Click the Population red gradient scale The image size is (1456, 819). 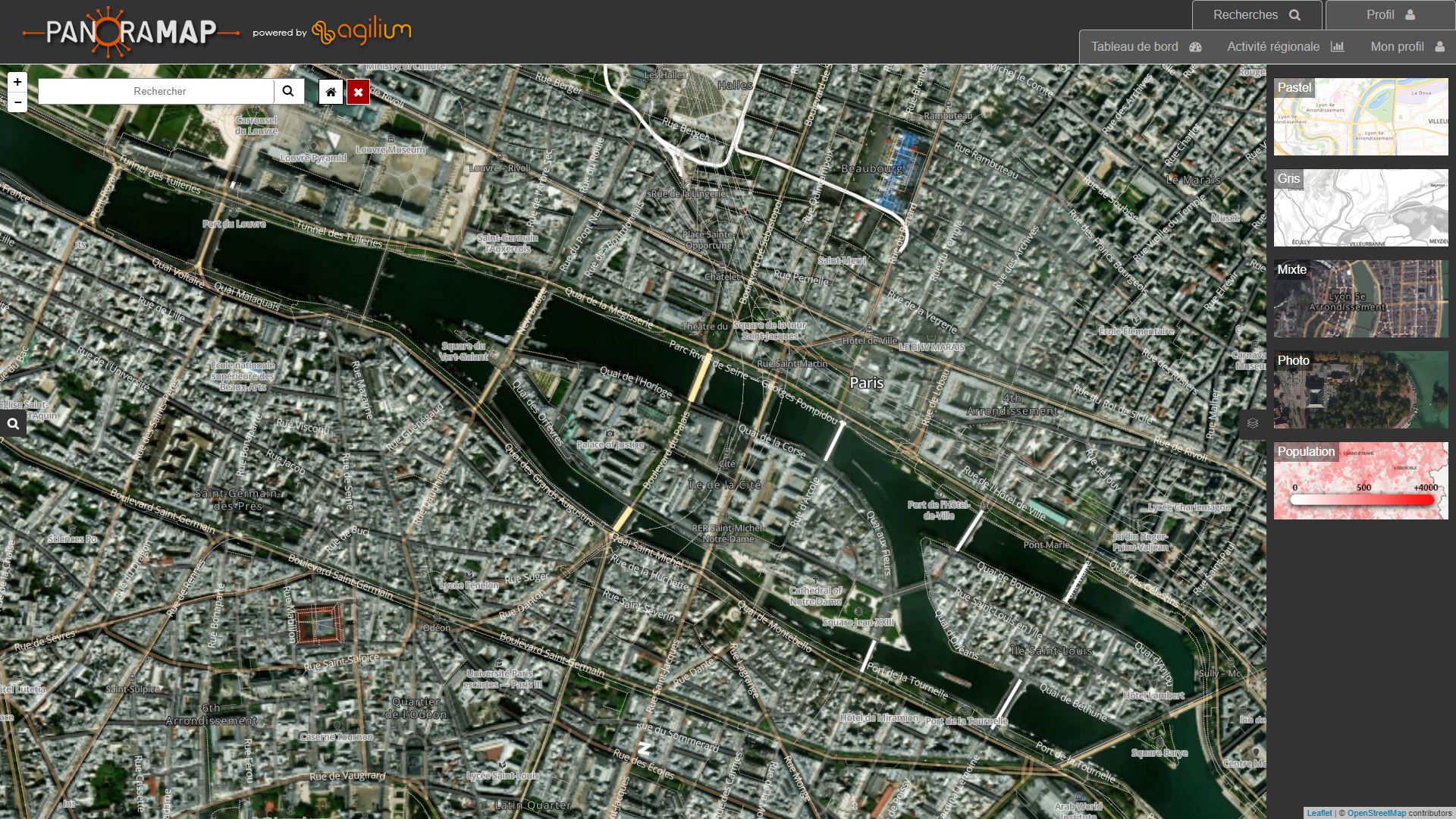pyautogui.click(x=1362, y=500)
